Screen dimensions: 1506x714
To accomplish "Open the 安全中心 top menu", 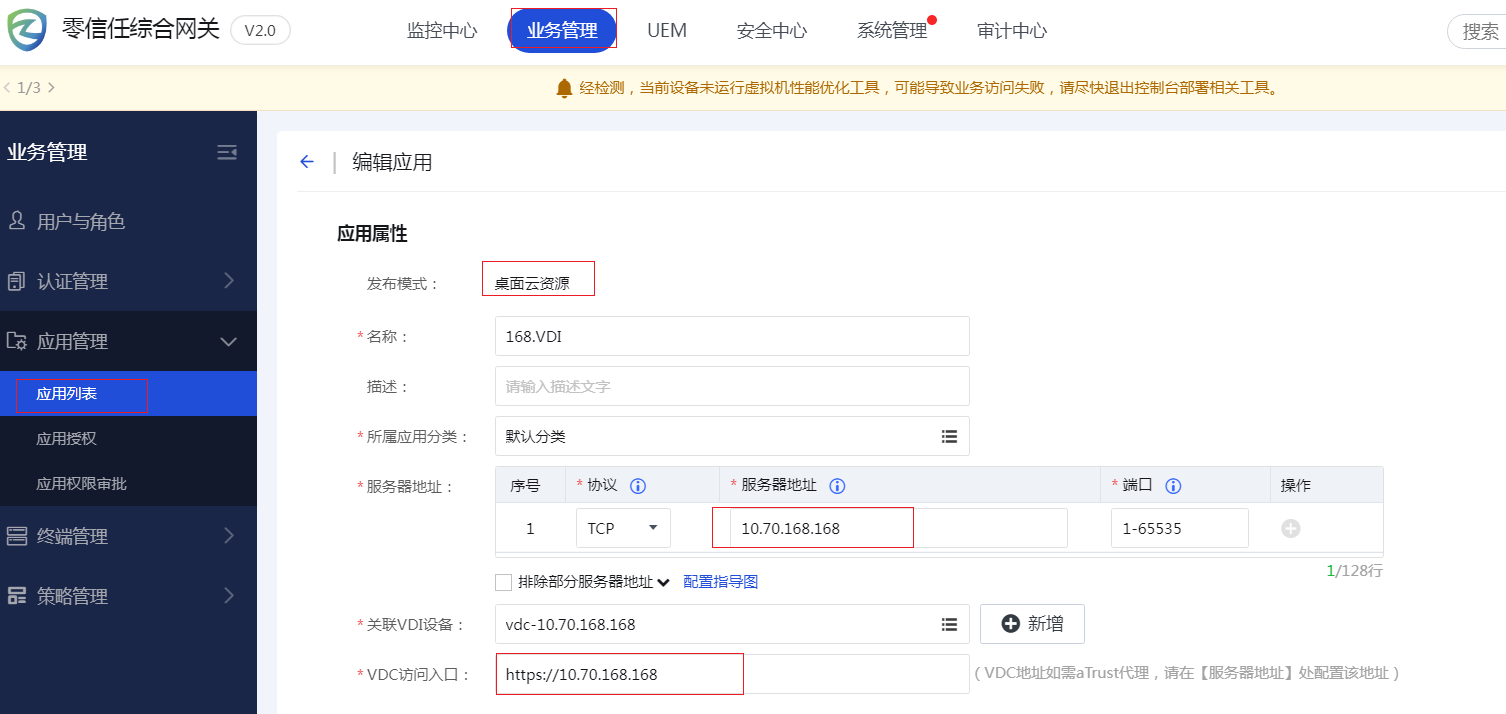I will click(x=771, y=31).
